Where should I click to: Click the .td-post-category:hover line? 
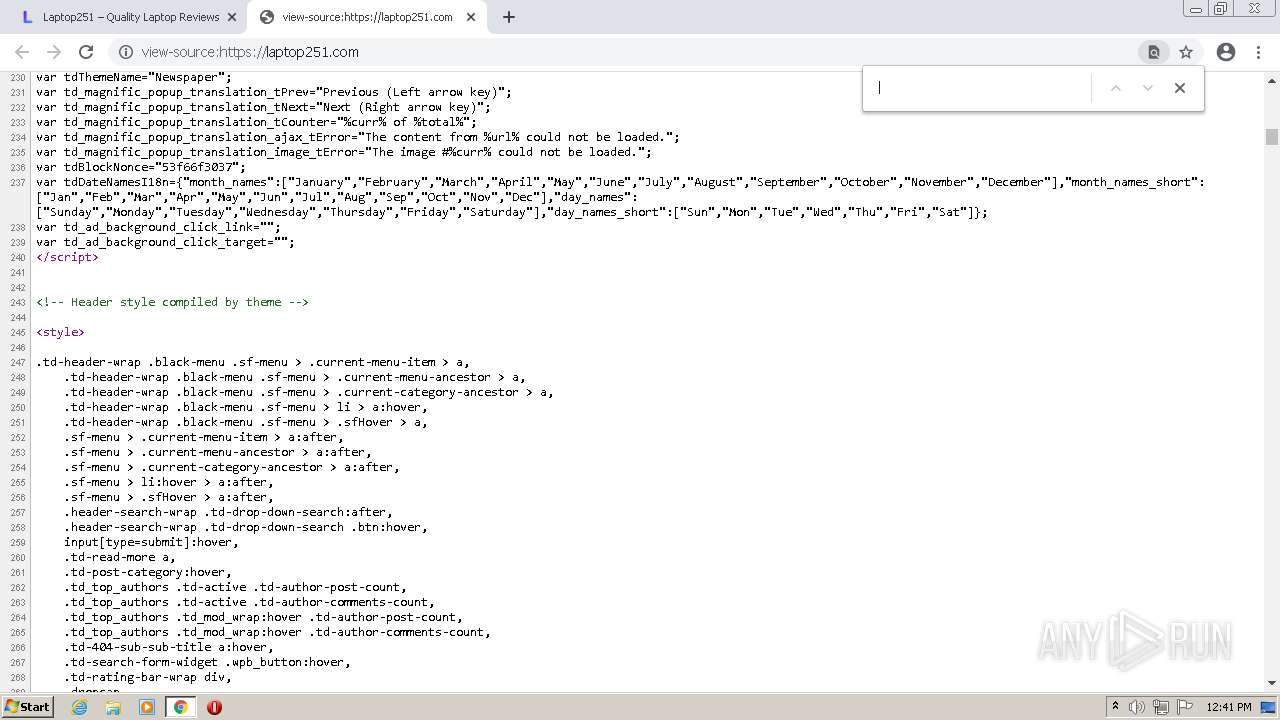[147, 572]
